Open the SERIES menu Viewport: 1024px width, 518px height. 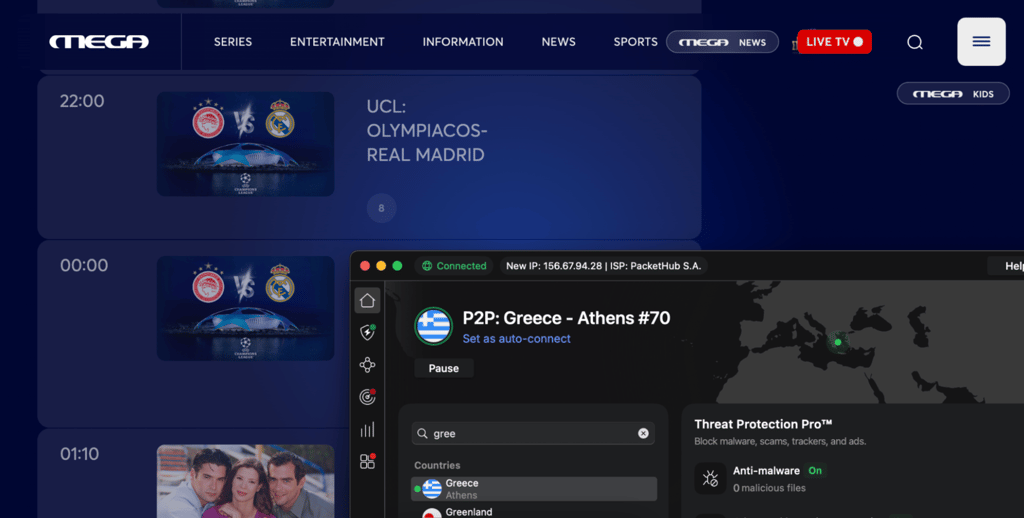click(x=232, y=42)
